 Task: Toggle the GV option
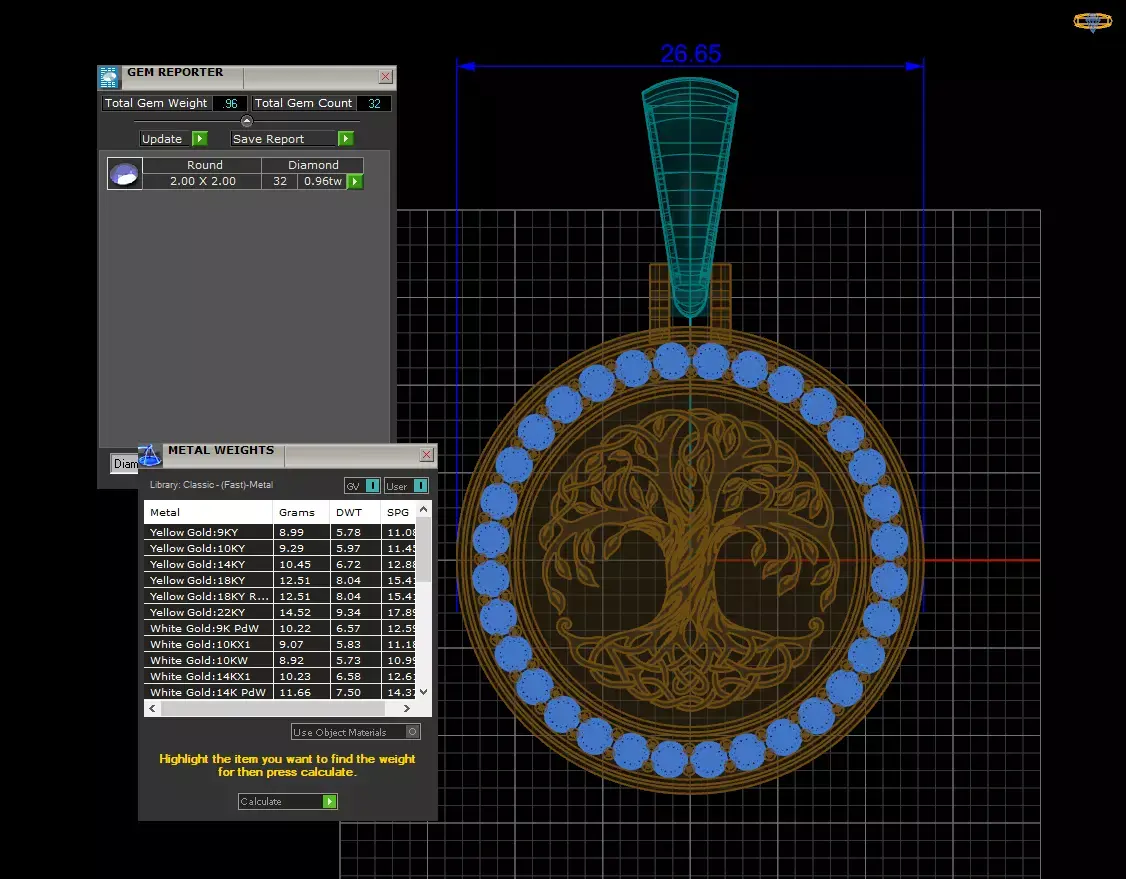pyautogui.click(x=362, y=486)
